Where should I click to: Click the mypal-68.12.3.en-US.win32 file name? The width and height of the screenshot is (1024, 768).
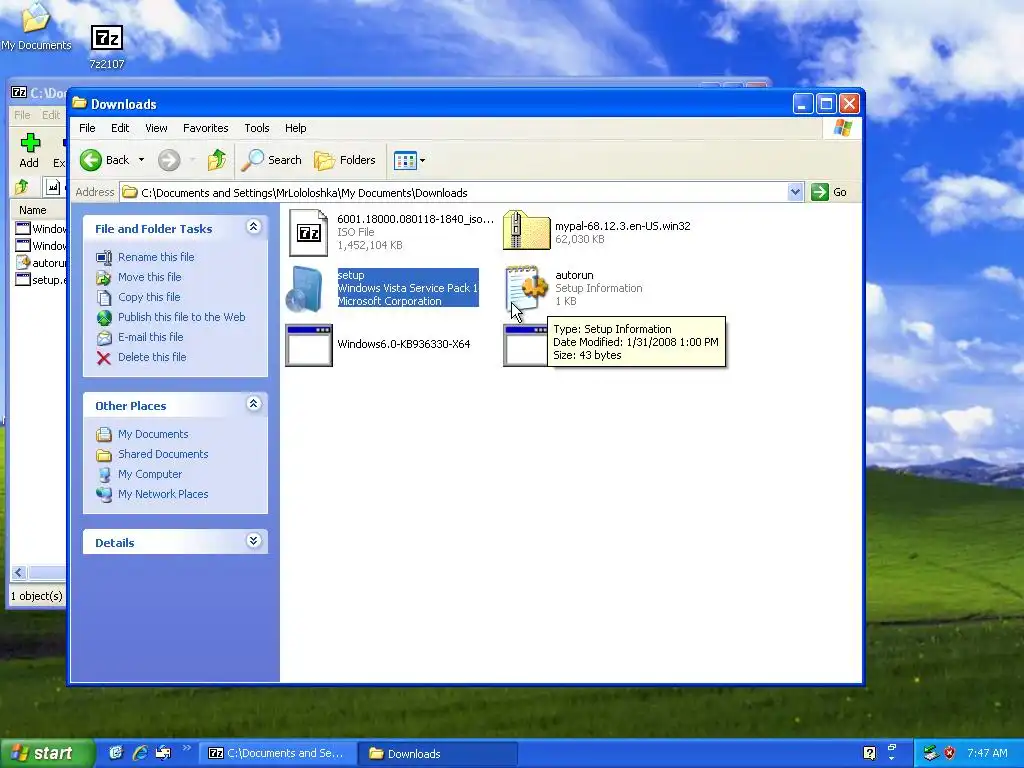pos(622,226)
